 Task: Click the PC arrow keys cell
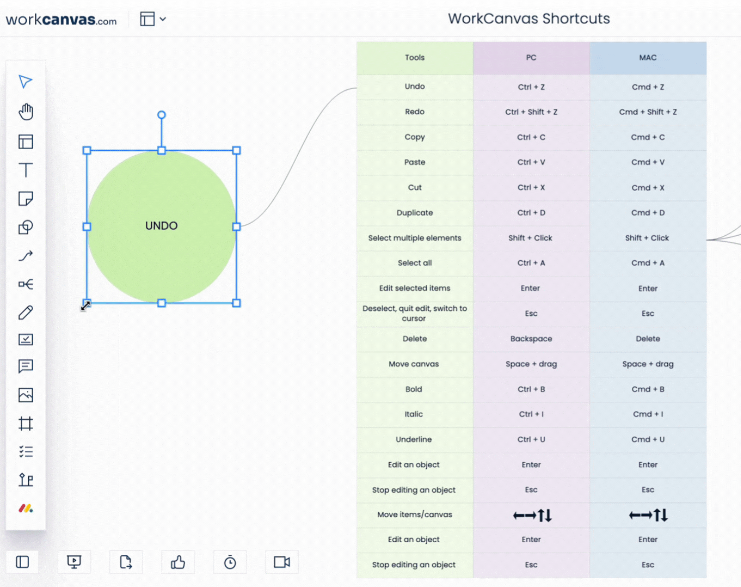531,515
